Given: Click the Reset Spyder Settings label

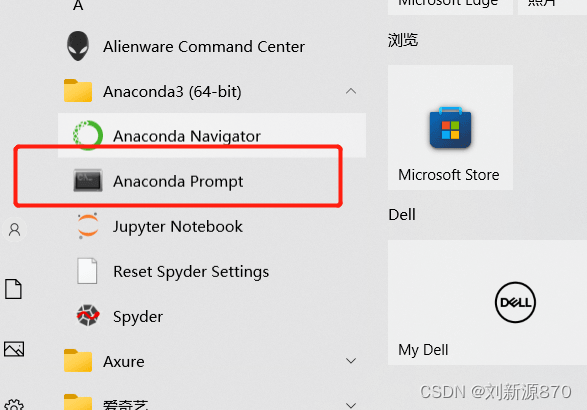Looking at the screenshot, I should click(191, 271).
